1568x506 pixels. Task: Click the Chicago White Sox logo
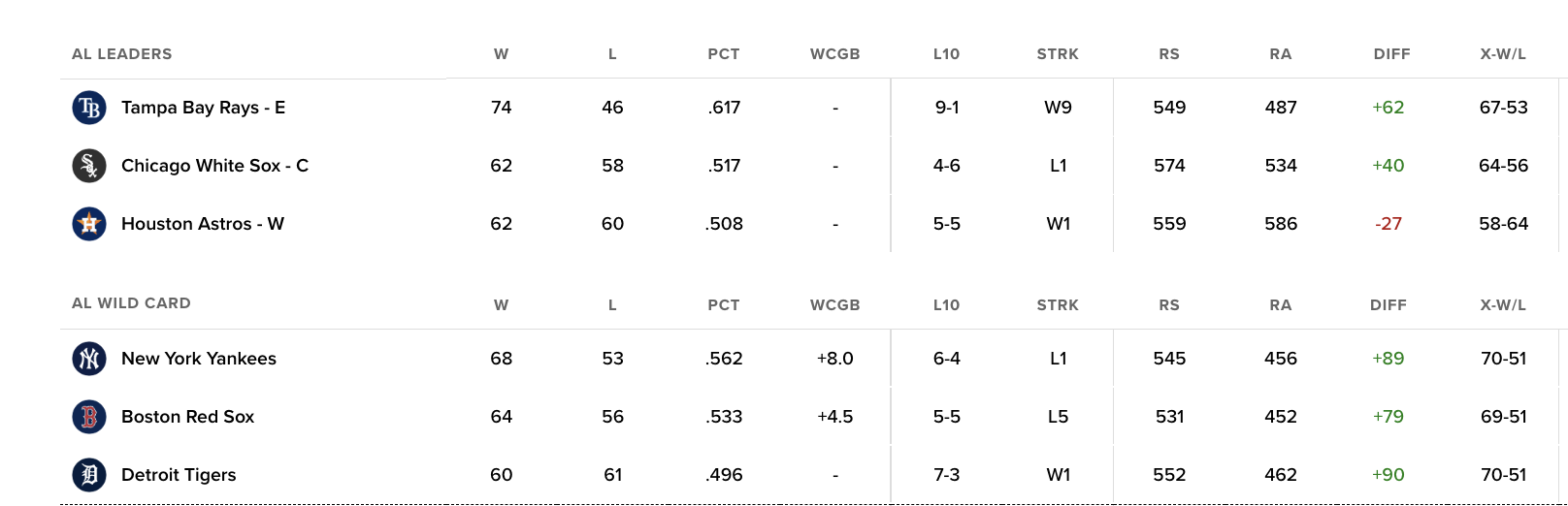click(89, 166)
